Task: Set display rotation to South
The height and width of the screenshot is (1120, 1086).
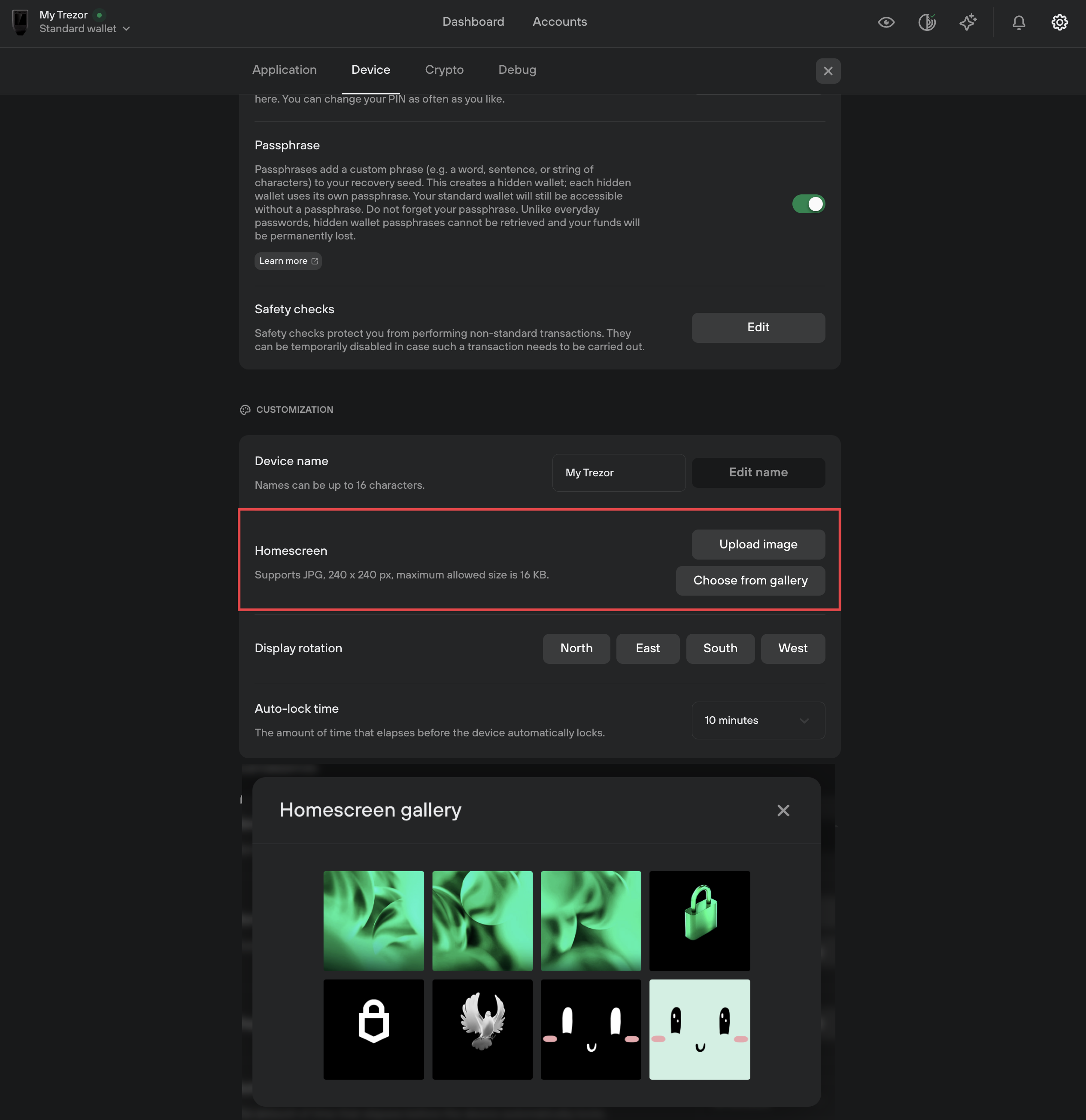Action: [720, 648]
